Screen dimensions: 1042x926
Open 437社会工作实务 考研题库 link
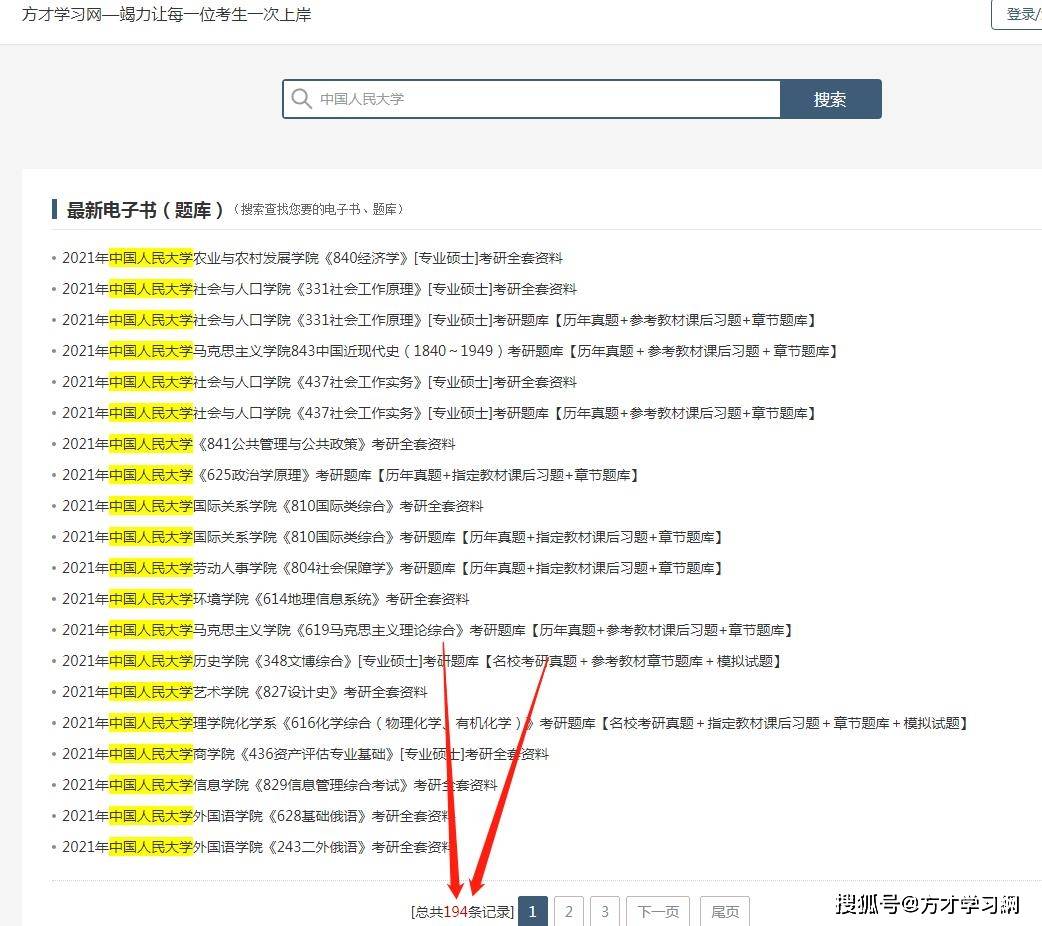coord(439,413)
